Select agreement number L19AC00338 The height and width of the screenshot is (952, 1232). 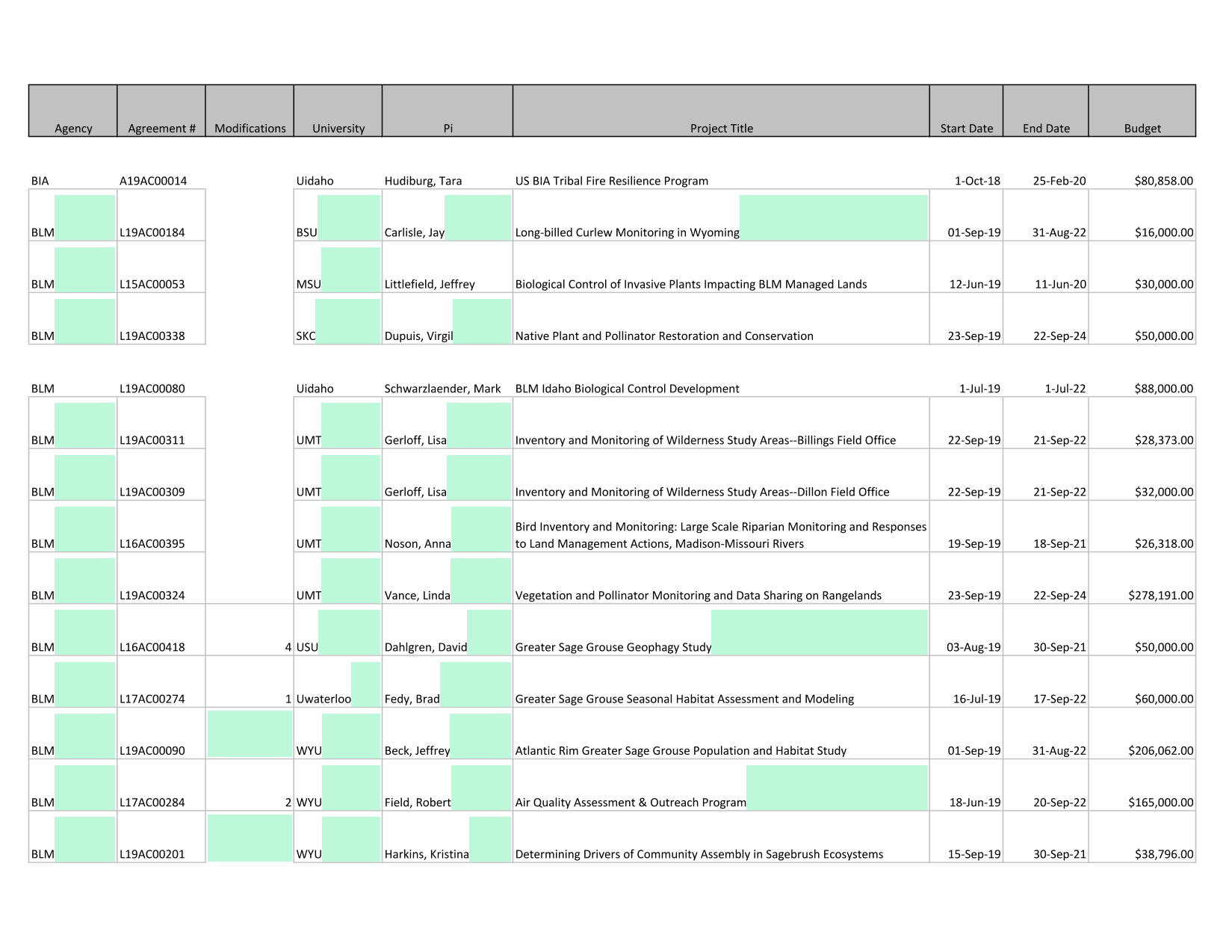click(x=152, y=336)
